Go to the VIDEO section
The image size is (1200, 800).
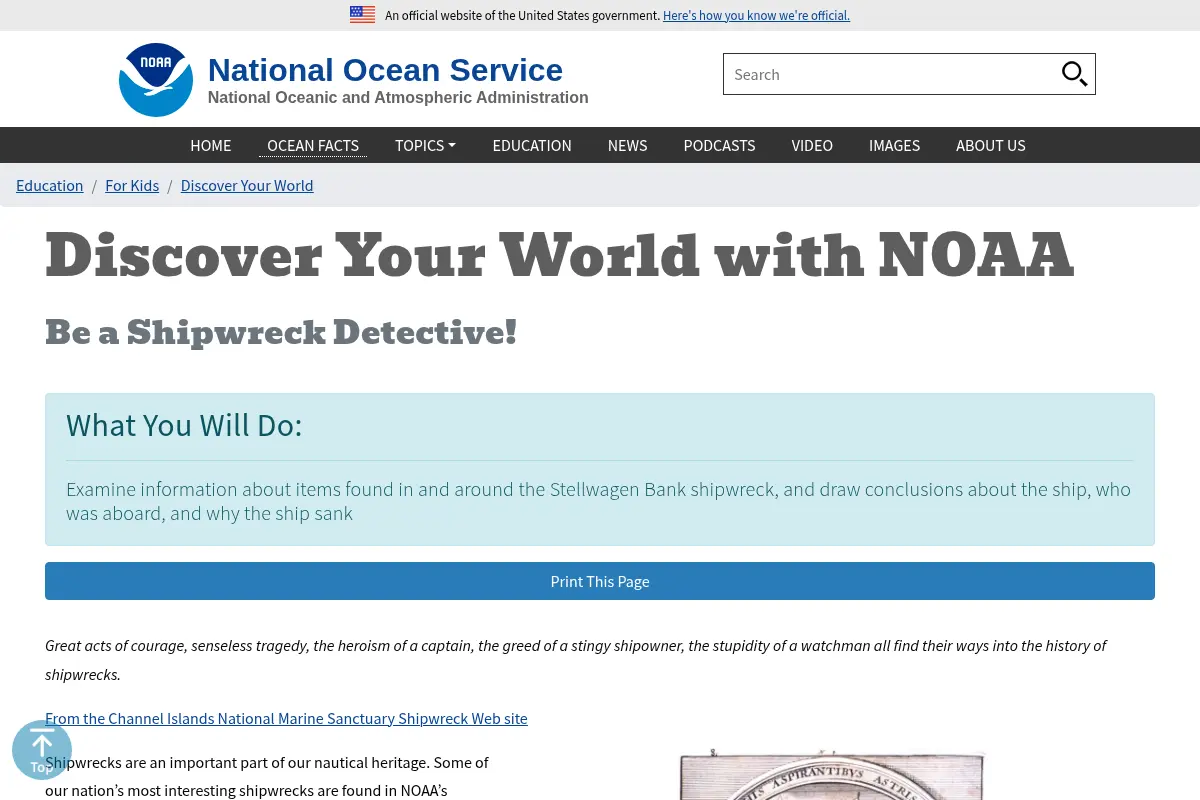click(x=812, y=145)
